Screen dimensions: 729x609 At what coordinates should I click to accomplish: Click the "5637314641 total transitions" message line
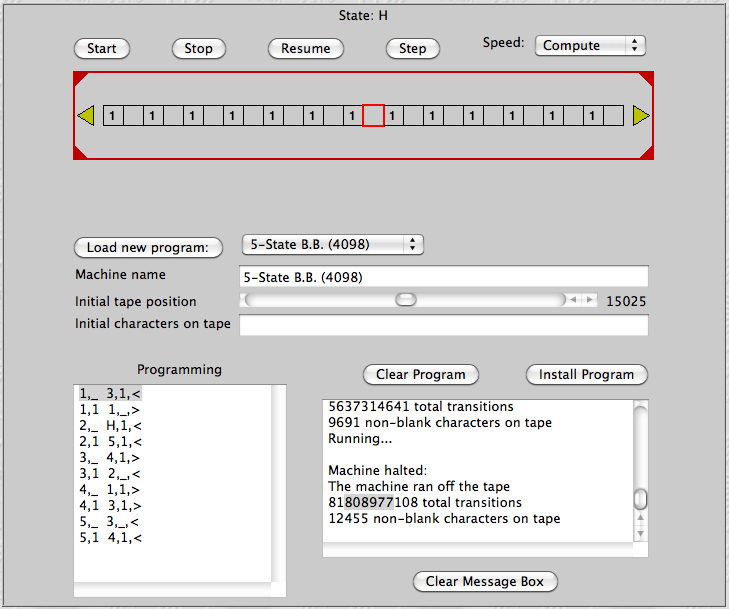click(x=421, y=407)
